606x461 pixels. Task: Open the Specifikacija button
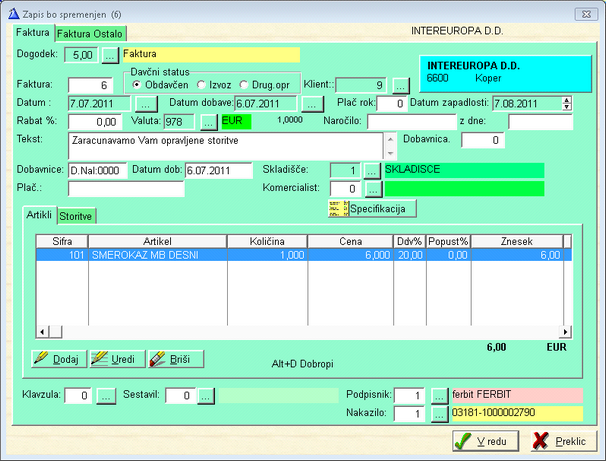372,209
